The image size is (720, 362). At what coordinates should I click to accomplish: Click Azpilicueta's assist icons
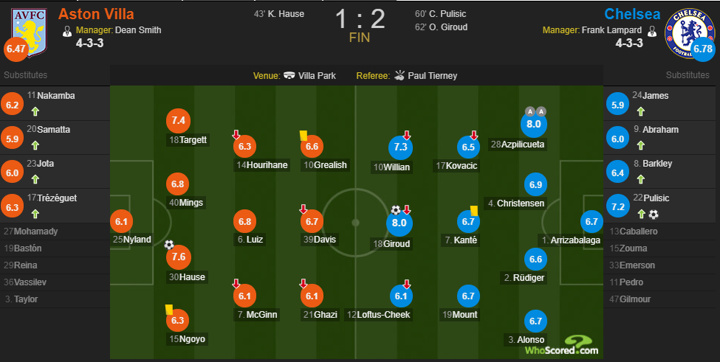click(x=535, y=112)
